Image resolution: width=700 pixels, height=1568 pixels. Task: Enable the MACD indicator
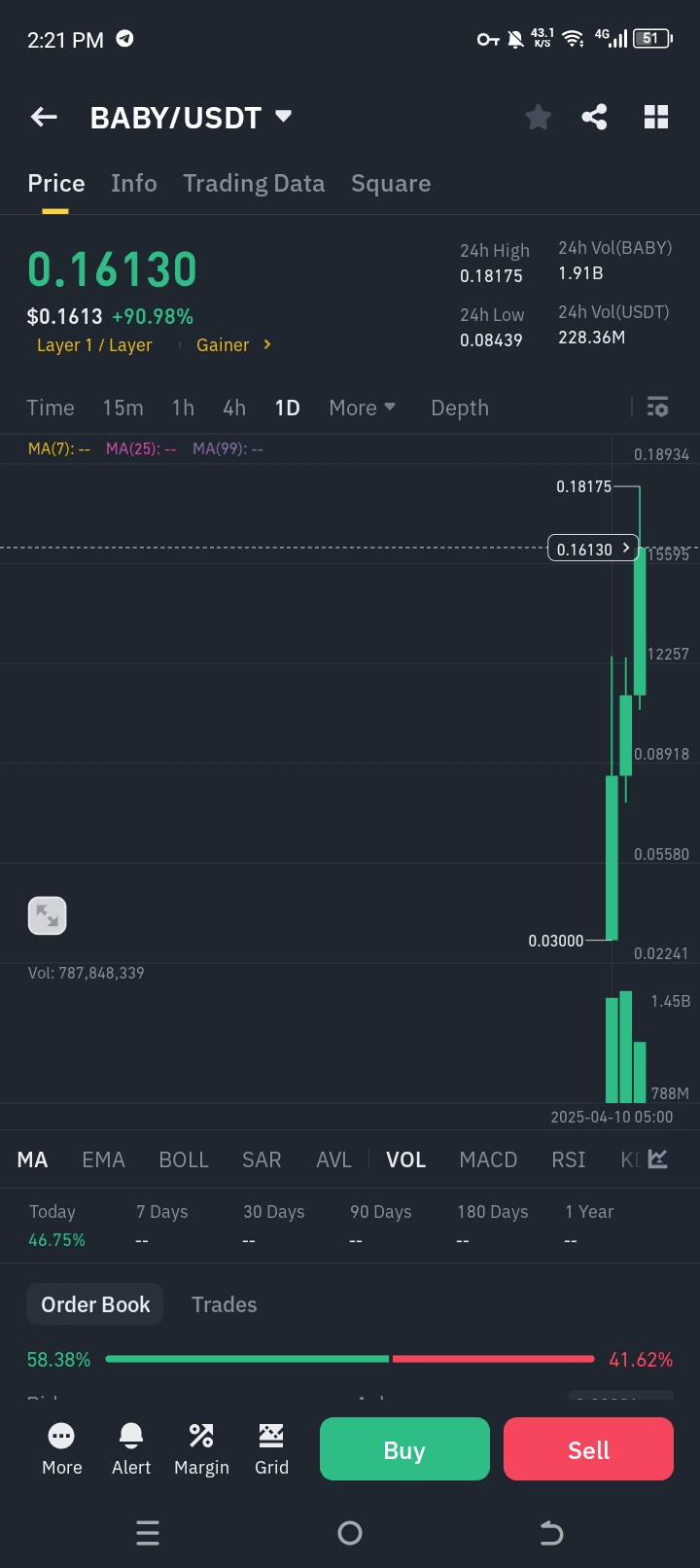(488, 1159)
